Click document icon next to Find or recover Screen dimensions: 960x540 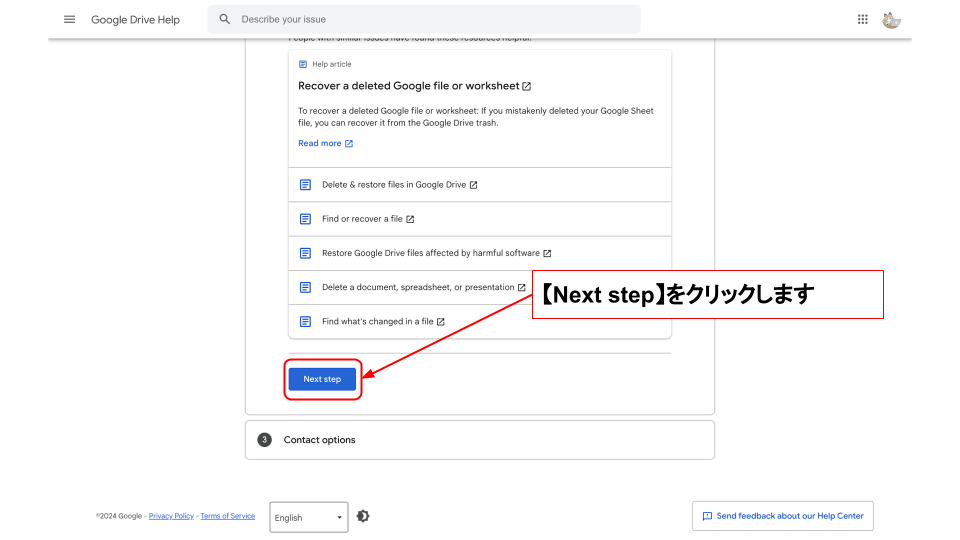[306, 219]
